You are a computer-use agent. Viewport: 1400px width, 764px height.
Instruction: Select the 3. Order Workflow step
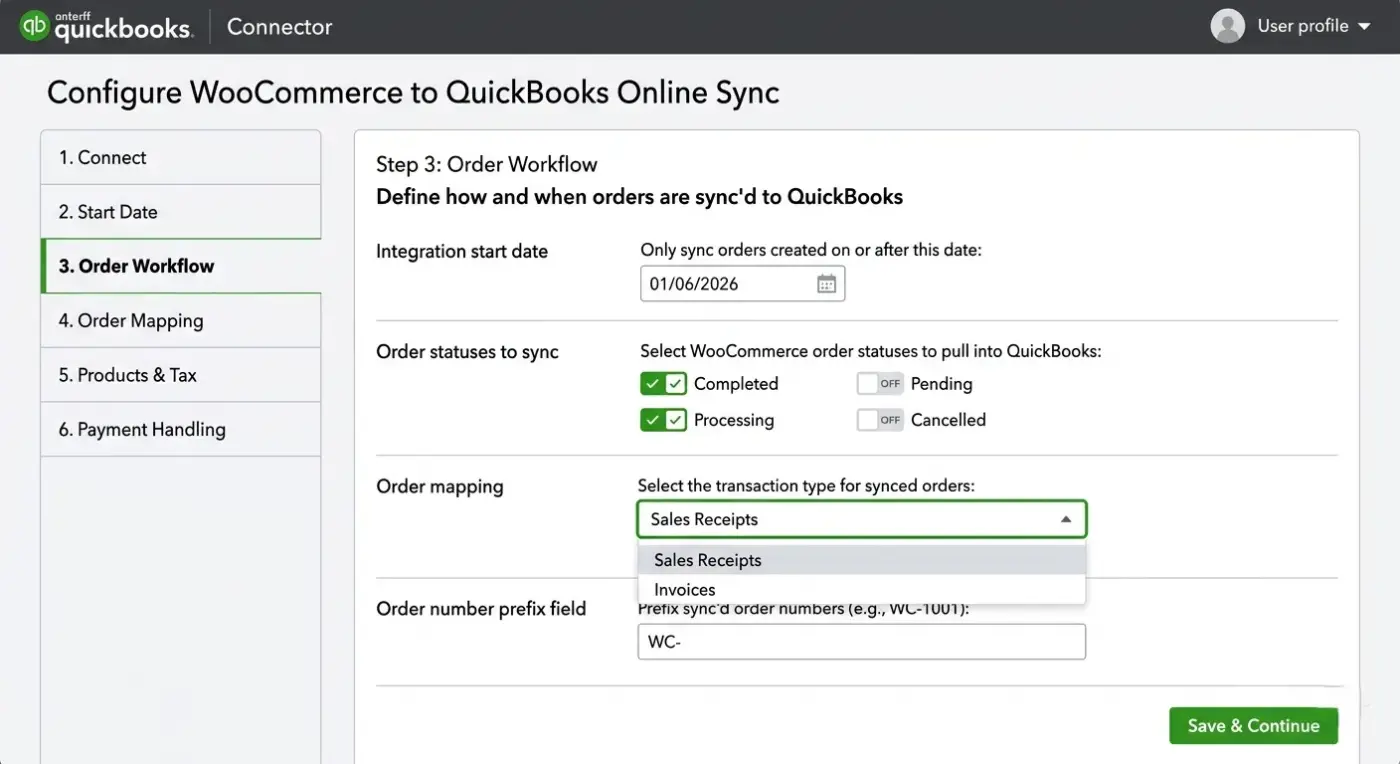[181, 266]
